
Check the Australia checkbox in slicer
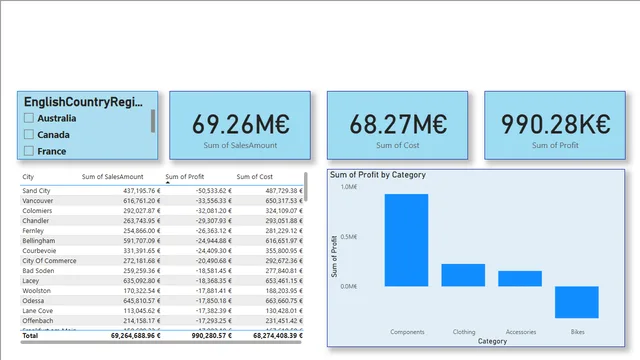(x=29, y=118)
